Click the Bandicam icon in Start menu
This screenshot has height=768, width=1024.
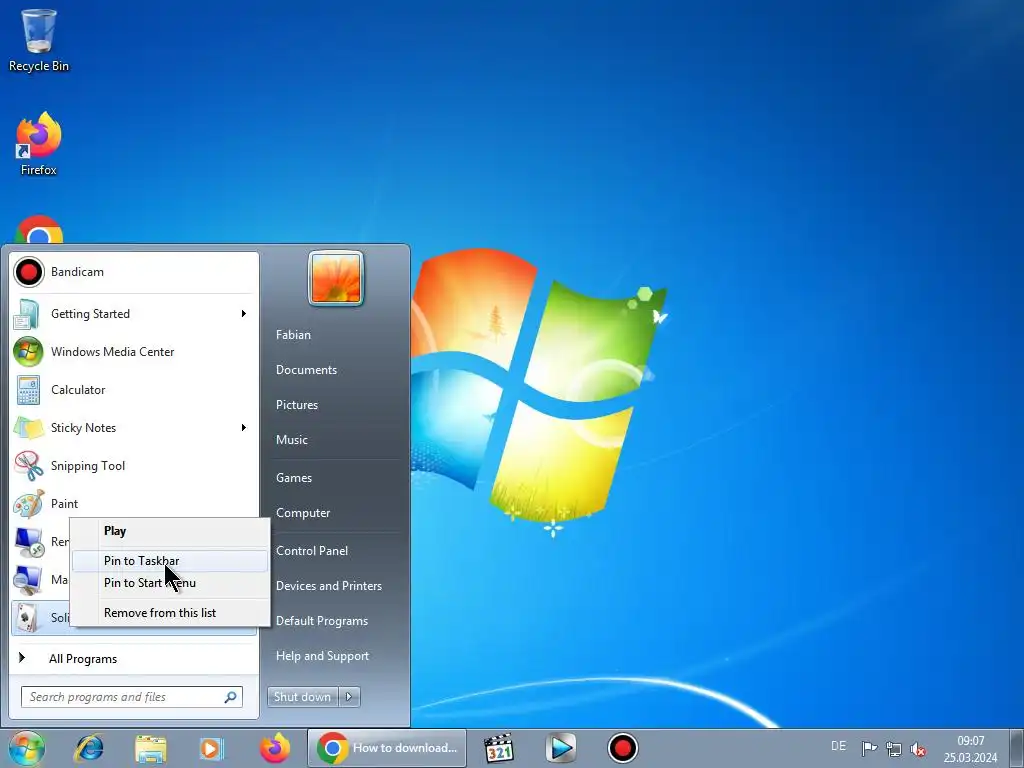point(29,272)
